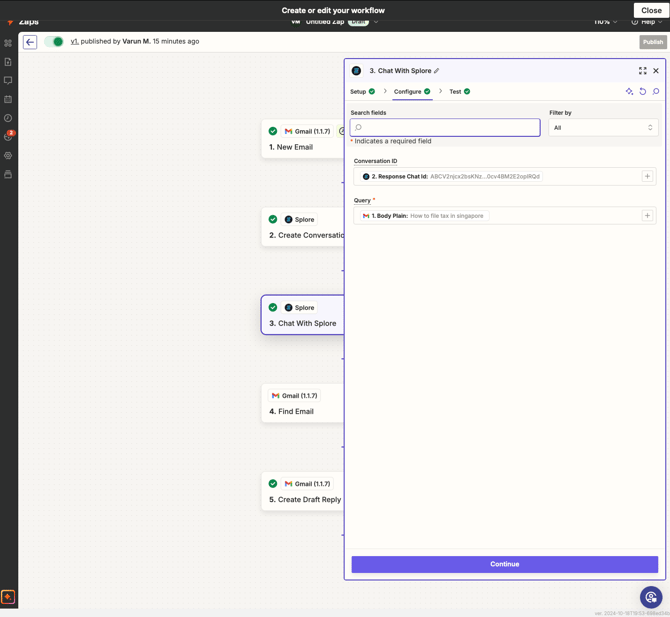Click the Gmail (1.1.7) badge on step 4
Image resolution: width=670 pixels, height=617 pixels.
(294, 396)
